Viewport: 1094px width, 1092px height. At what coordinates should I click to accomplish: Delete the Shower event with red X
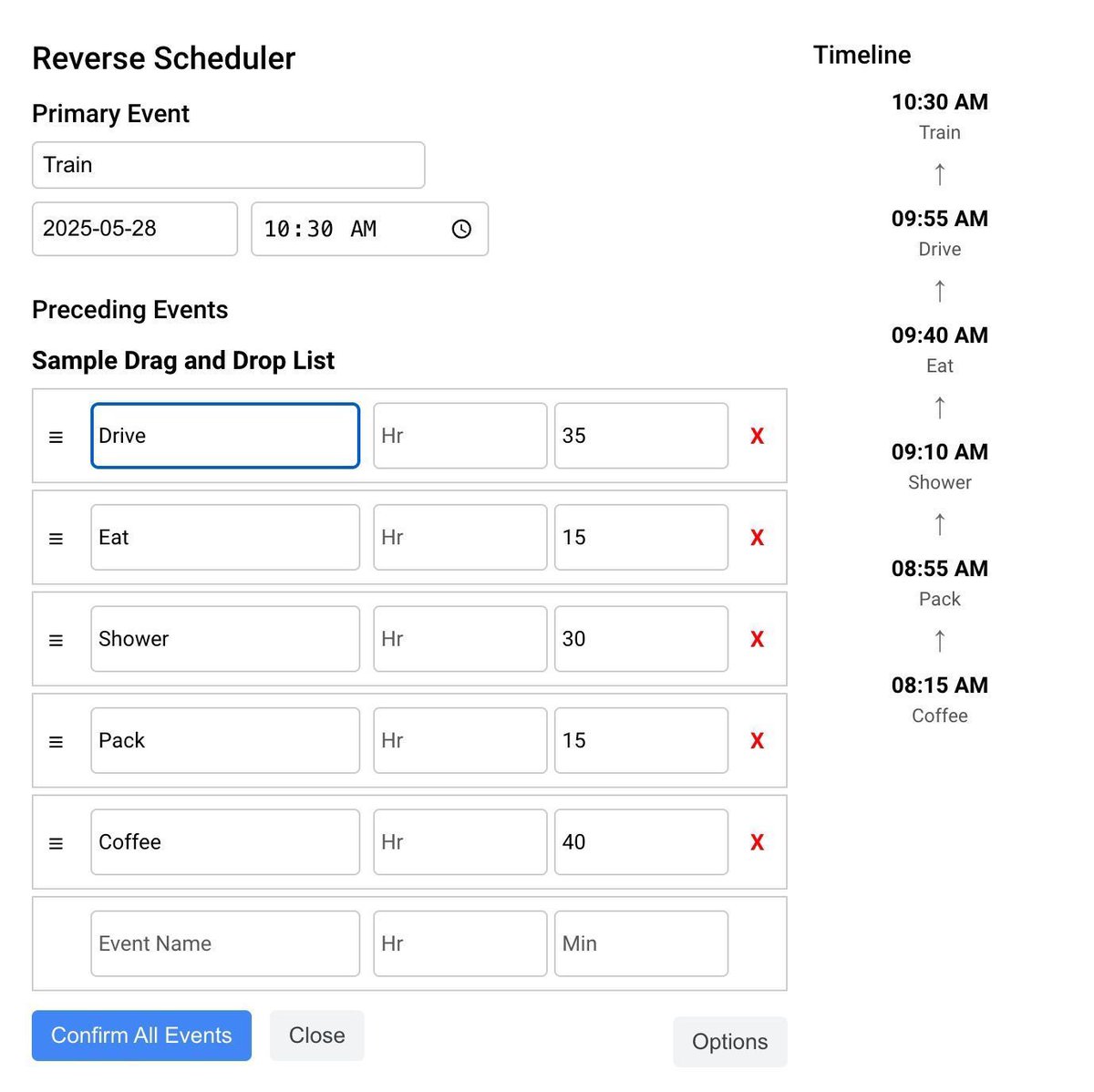[757, 639]
